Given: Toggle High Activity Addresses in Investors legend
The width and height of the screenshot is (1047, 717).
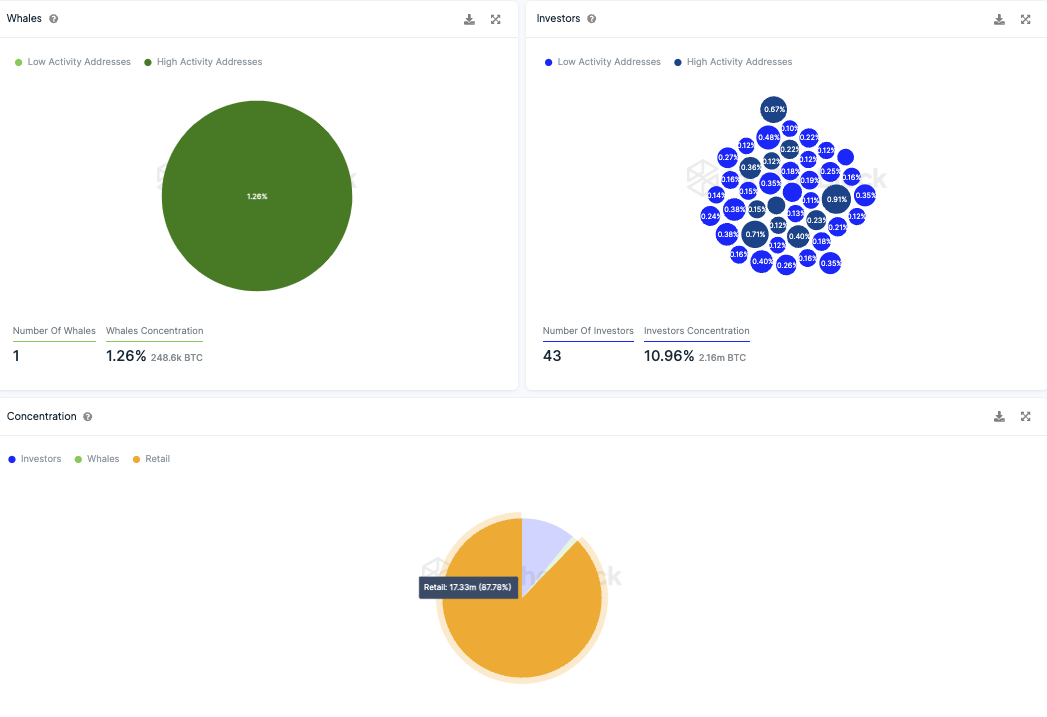Looking at the screenshot, I should (x=732, y=62).
